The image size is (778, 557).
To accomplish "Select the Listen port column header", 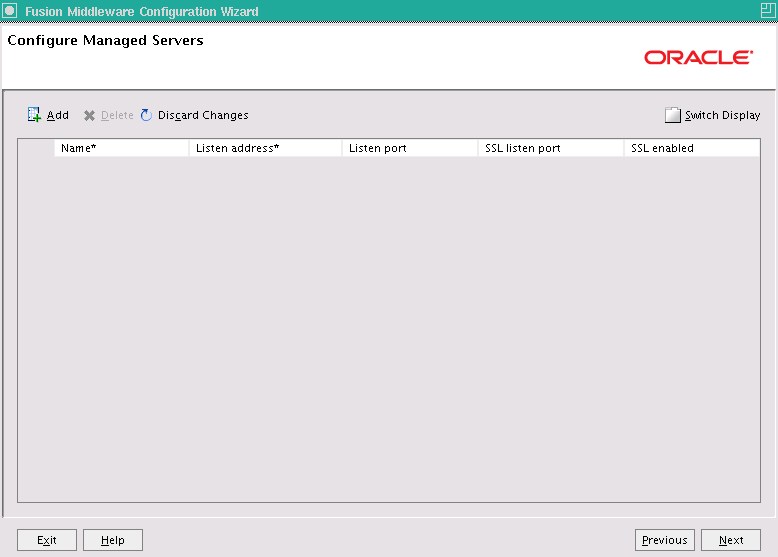I will pos(410,148).
